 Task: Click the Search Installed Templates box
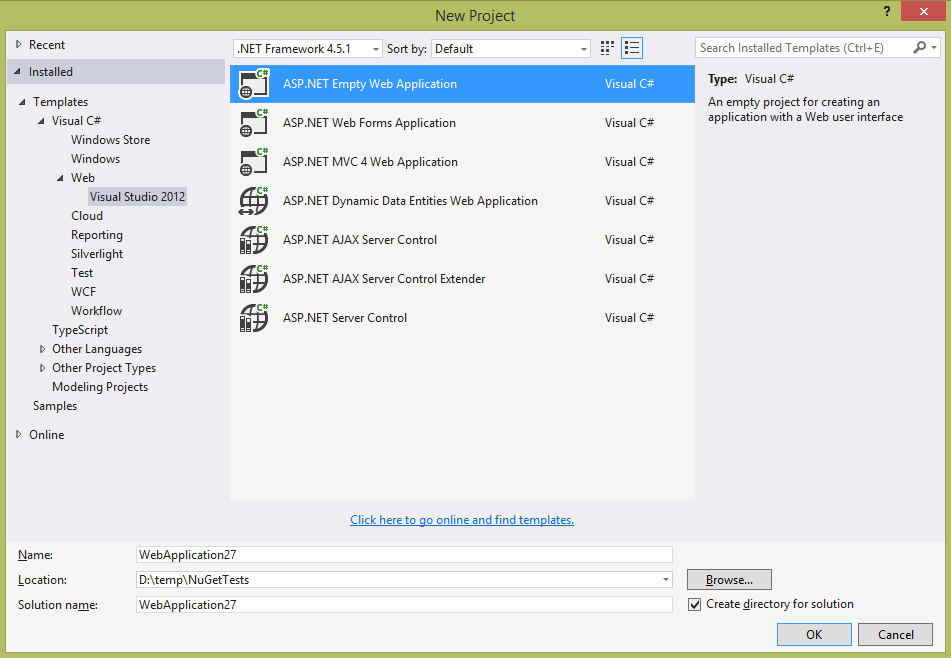pos(804,47)
